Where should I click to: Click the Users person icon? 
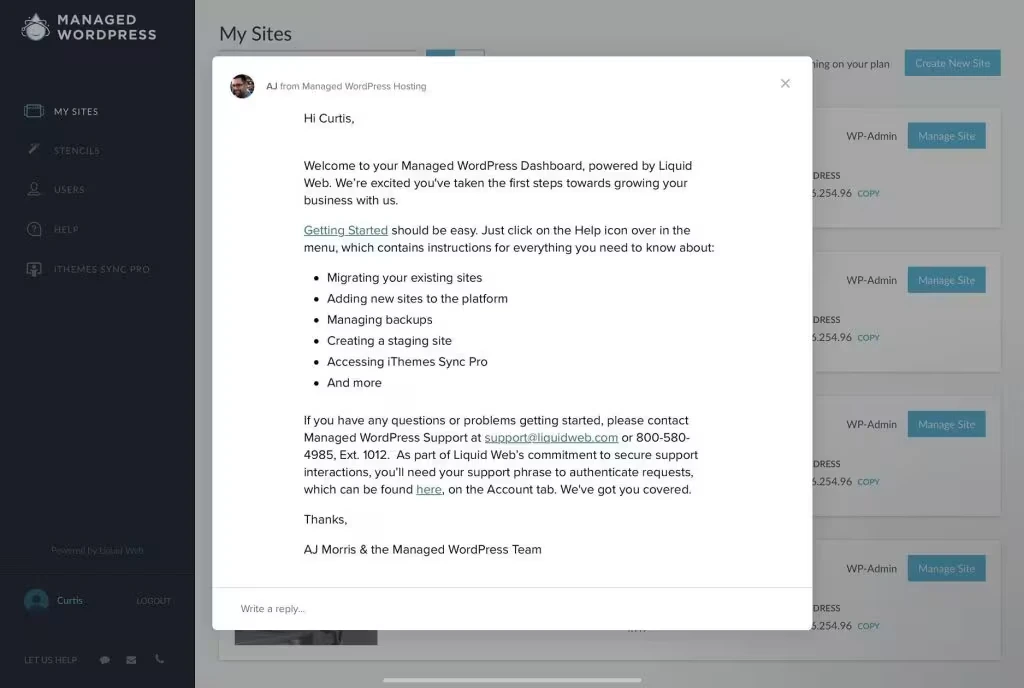[x=34, y=189]
